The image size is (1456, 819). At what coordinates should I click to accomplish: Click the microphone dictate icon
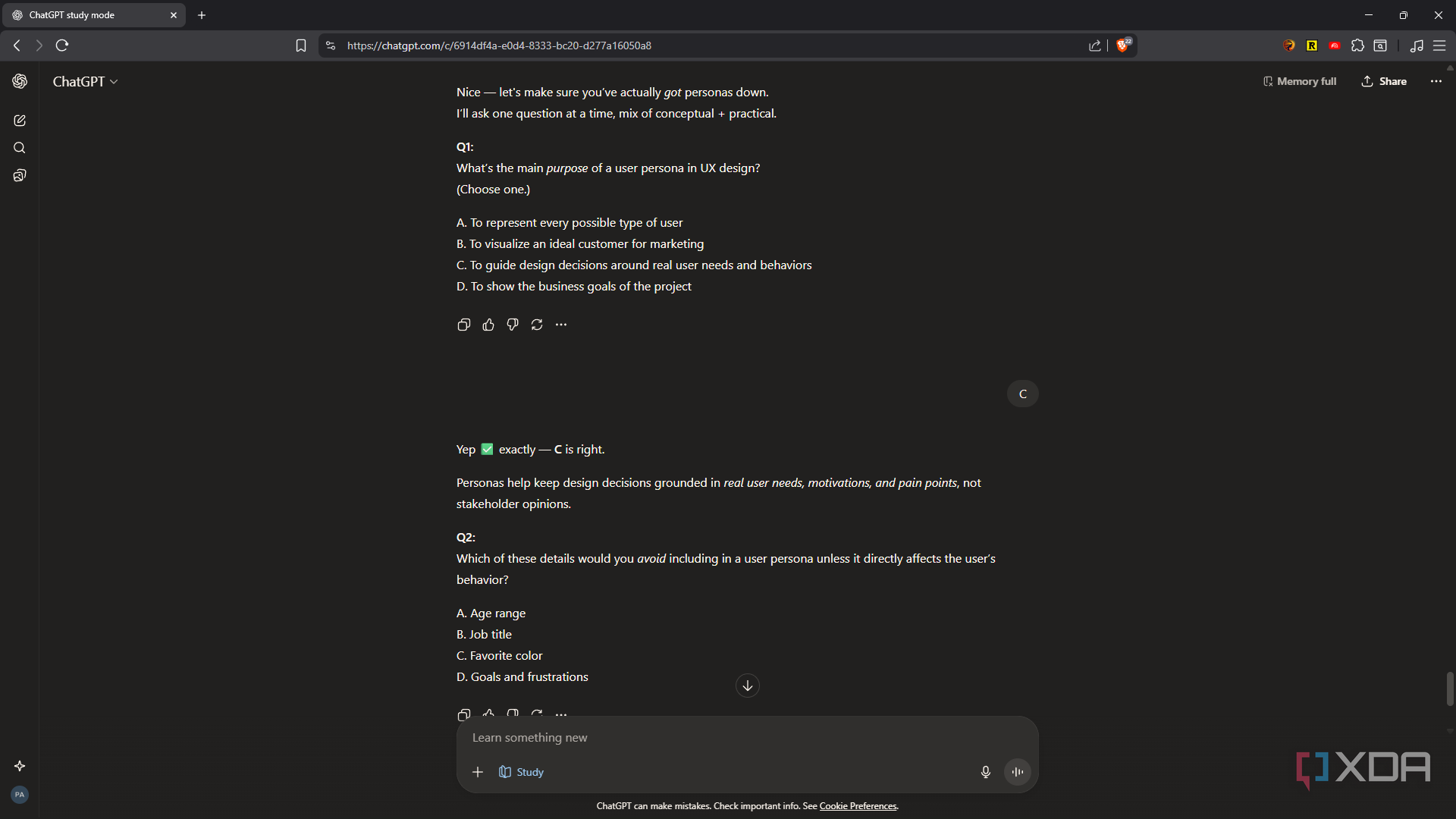click(x=985, y=772)
